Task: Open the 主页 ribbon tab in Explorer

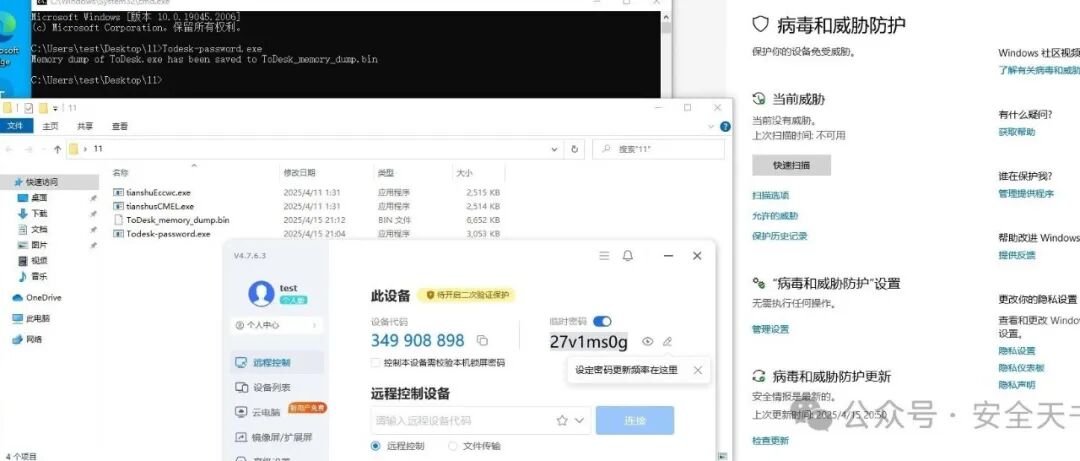Action: 50,126
